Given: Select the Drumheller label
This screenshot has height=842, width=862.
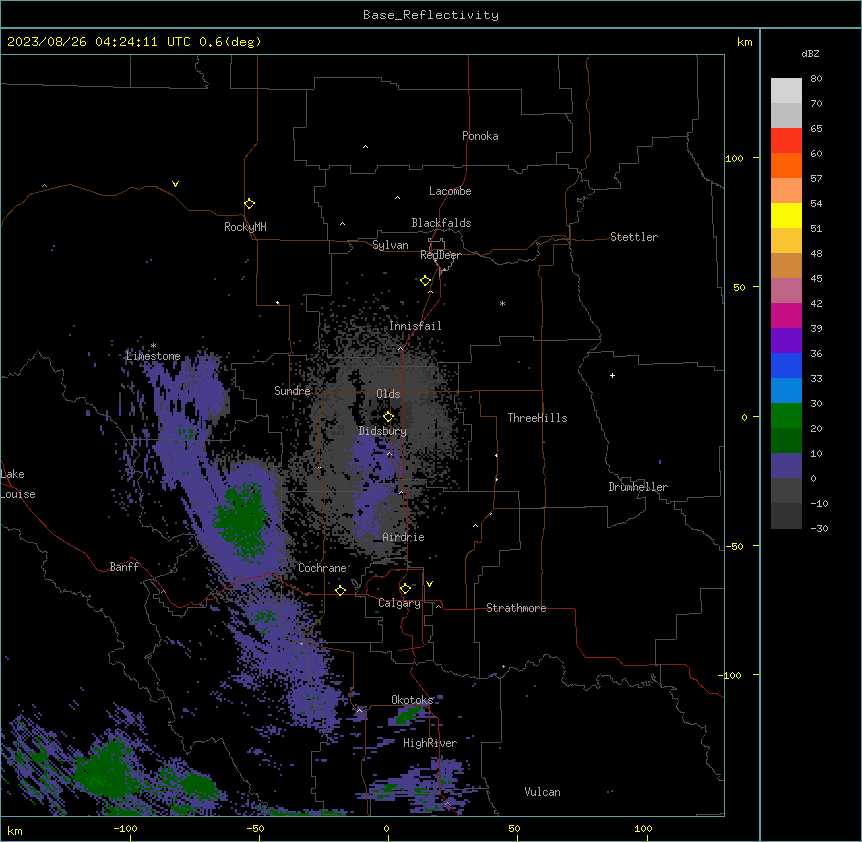Looking at the screenshot, I should coord(638,487).
